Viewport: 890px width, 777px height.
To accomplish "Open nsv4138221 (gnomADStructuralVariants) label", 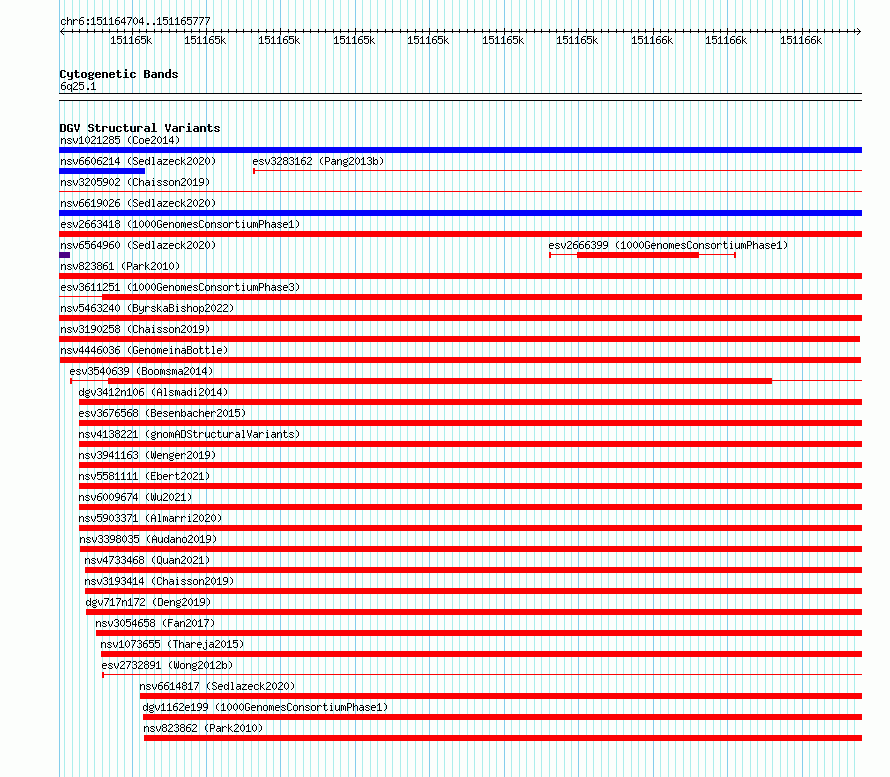I will [x=189, y=434].
